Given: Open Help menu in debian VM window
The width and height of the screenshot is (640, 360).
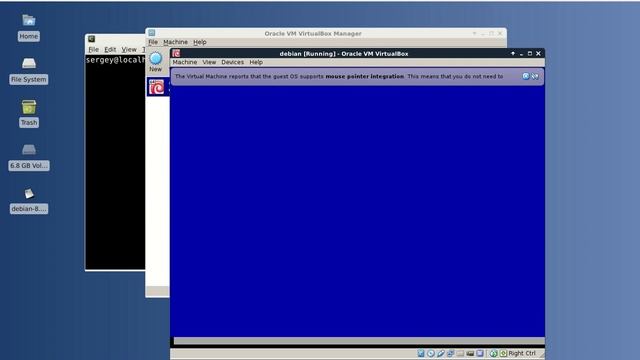Looking at the screenshot, I should 256,62.
